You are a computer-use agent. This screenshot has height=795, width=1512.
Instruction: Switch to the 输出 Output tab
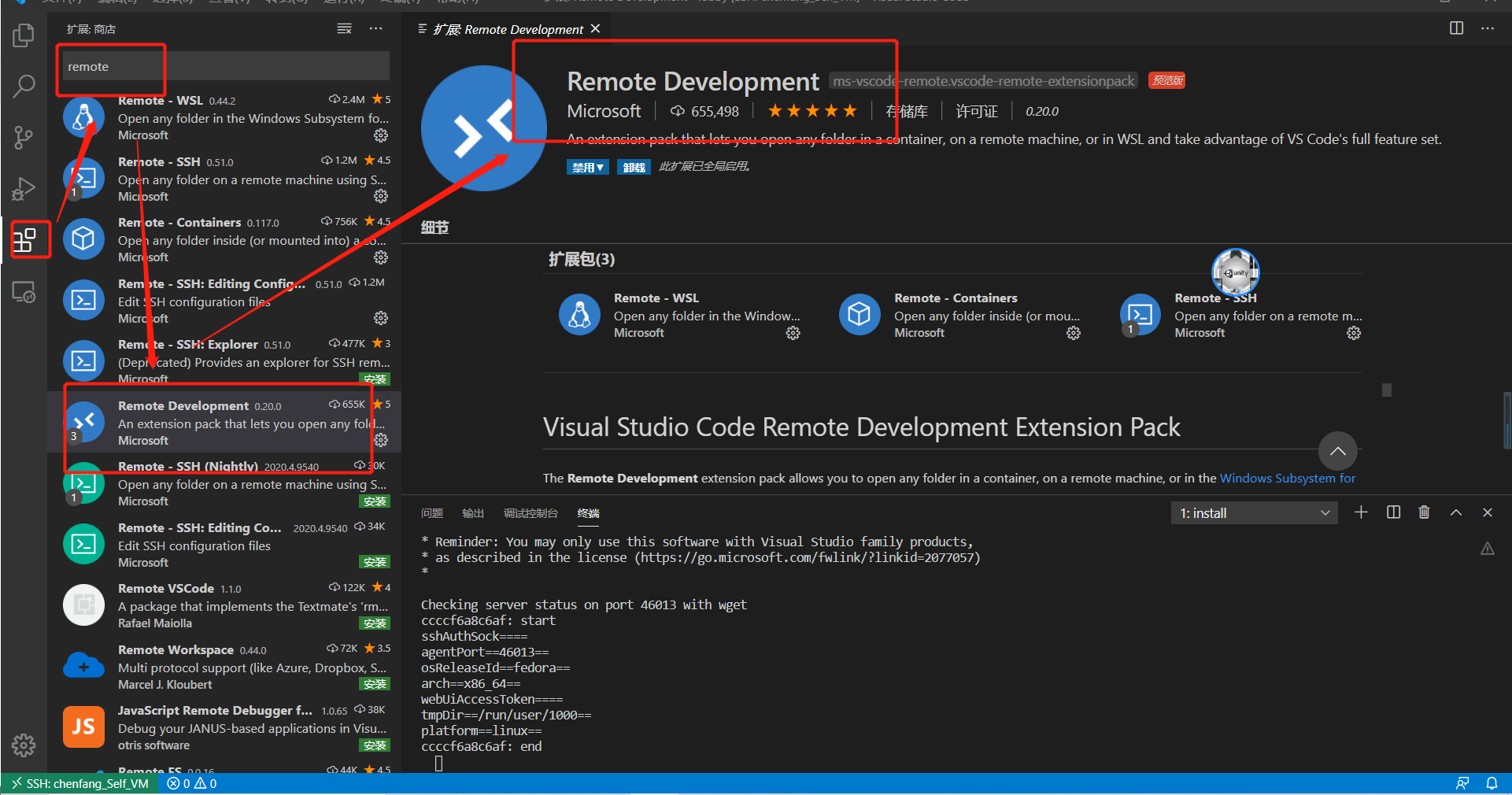473,513
